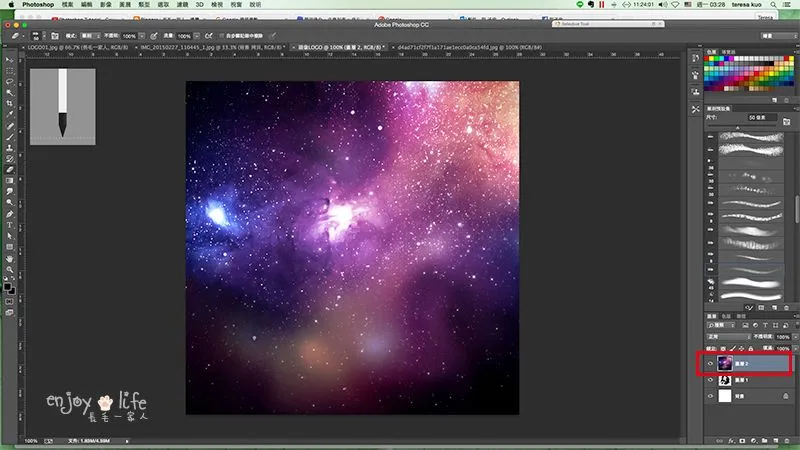Open the layer blend mode dropdown

(x=729, y=337)
